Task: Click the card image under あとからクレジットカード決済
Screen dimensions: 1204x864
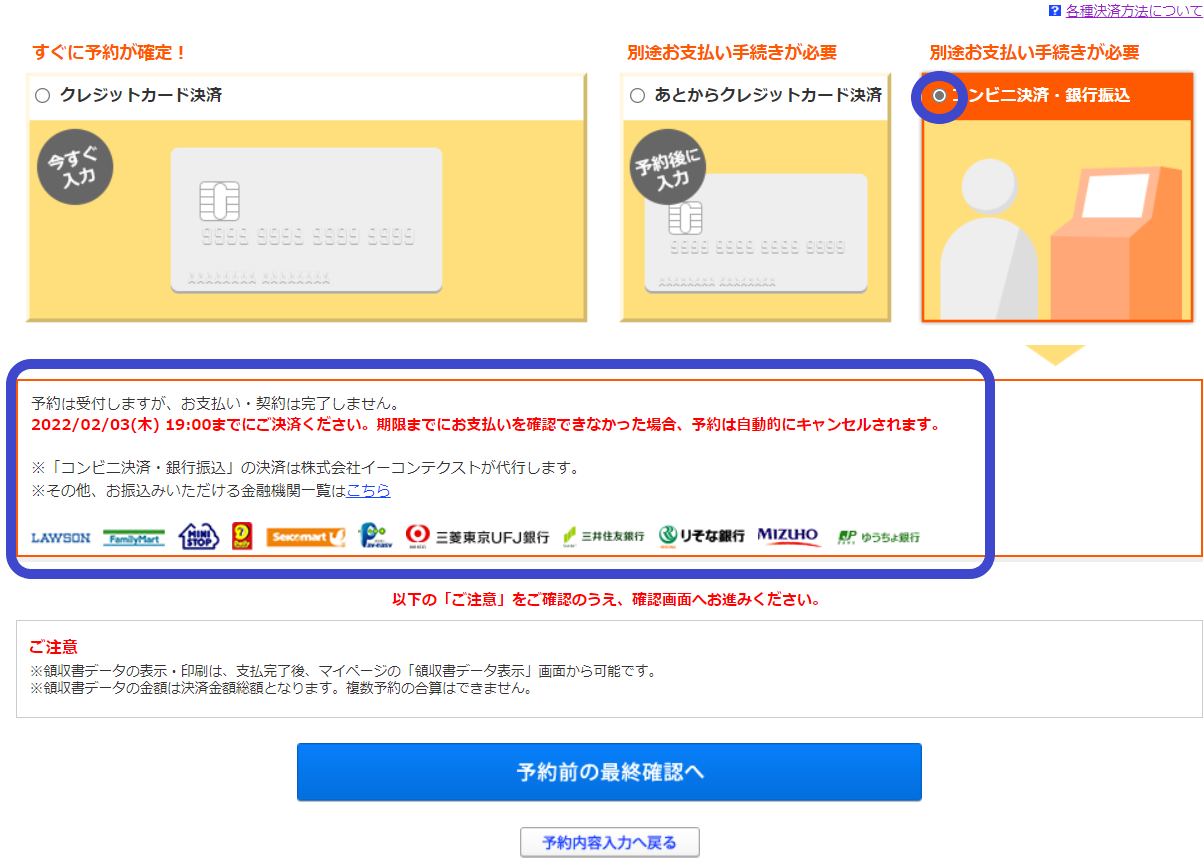Action: point(756,233)
